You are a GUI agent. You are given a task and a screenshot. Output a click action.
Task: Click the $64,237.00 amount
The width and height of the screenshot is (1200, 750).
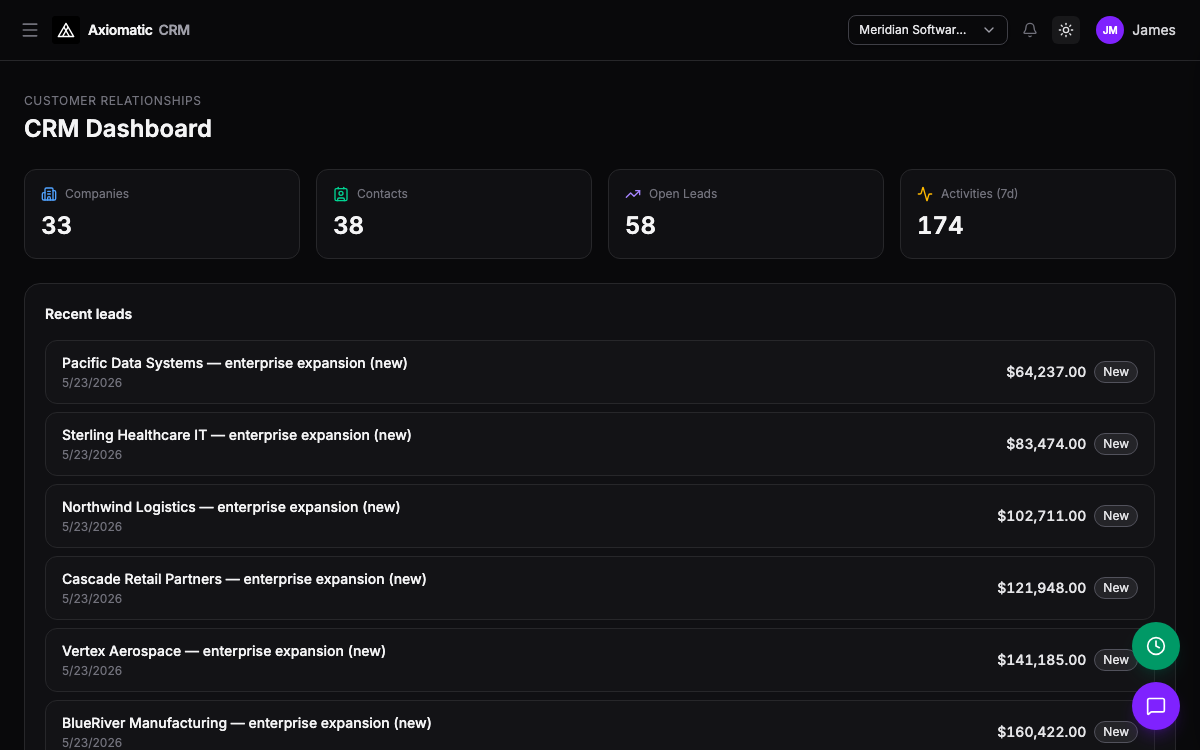pyautogui.click(x=1046, y=372)
